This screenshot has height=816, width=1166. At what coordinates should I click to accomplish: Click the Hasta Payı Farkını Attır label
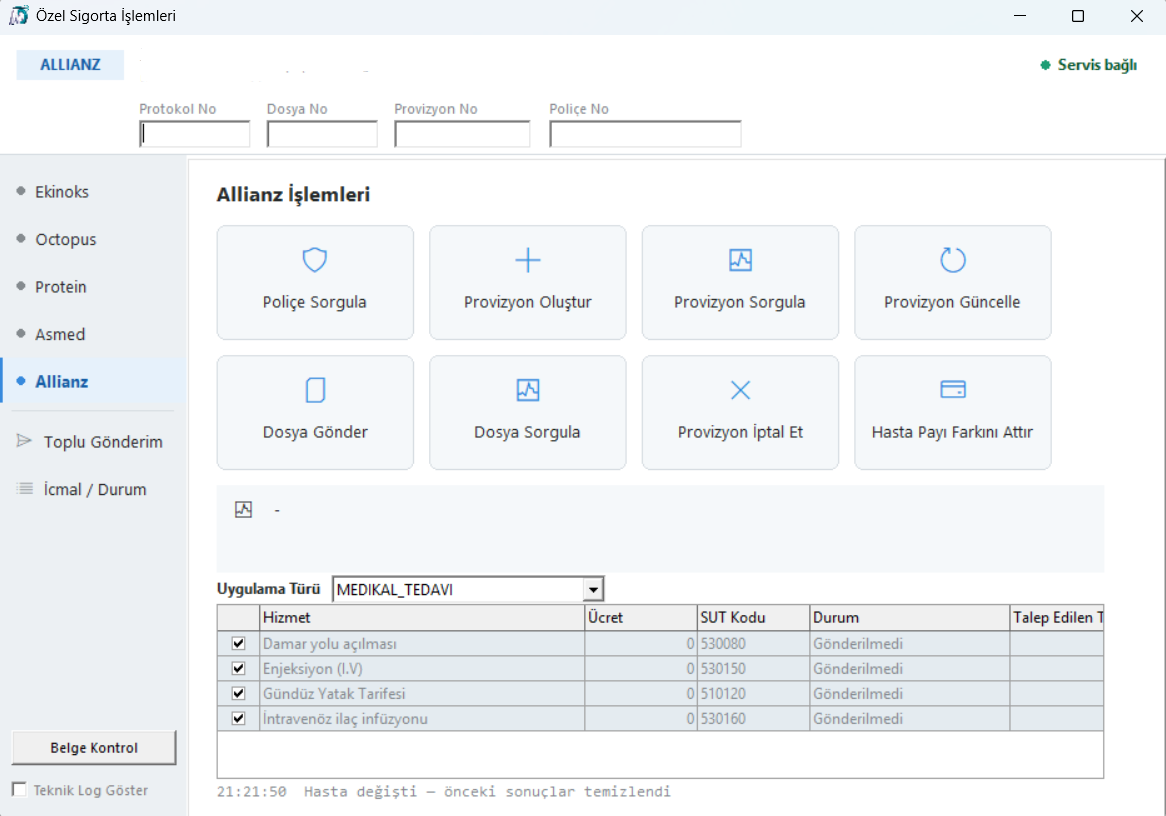pyautogui.click(x=952, y=432)
